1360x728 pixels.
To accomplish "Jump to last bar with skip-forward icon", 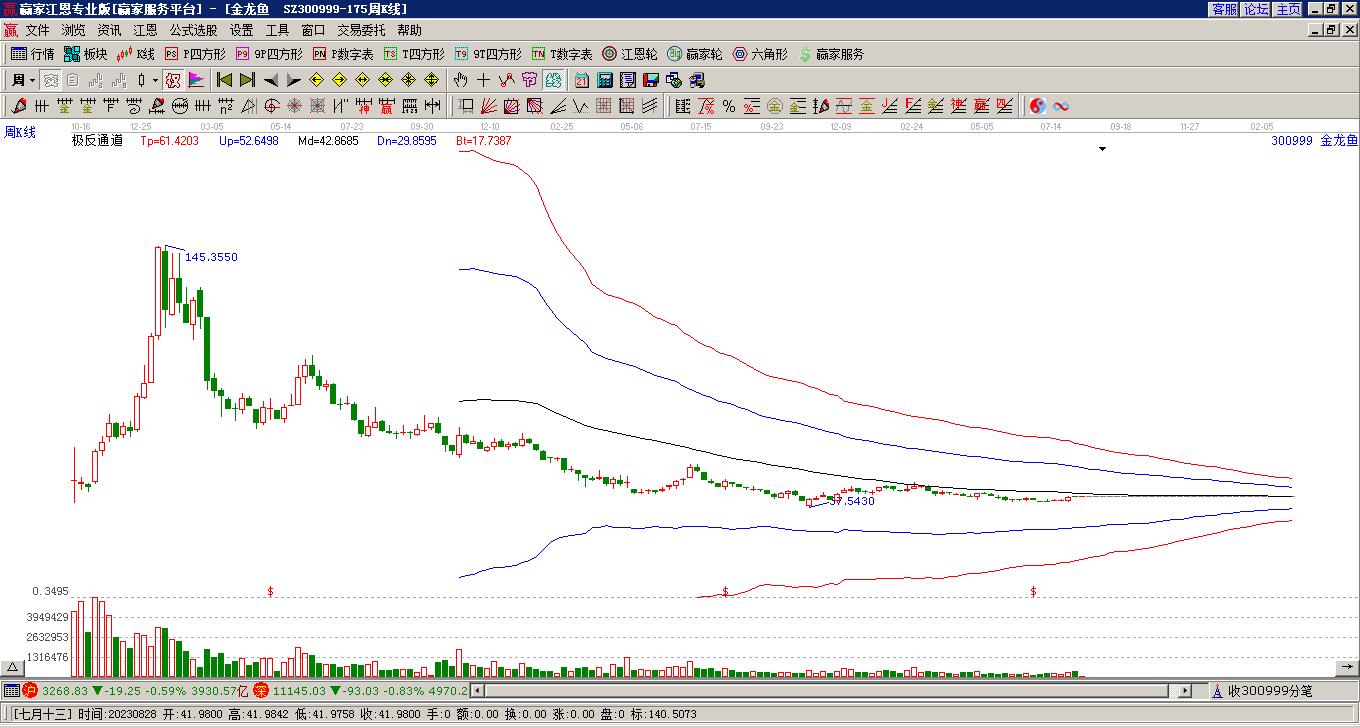I will tap(247, 80).
